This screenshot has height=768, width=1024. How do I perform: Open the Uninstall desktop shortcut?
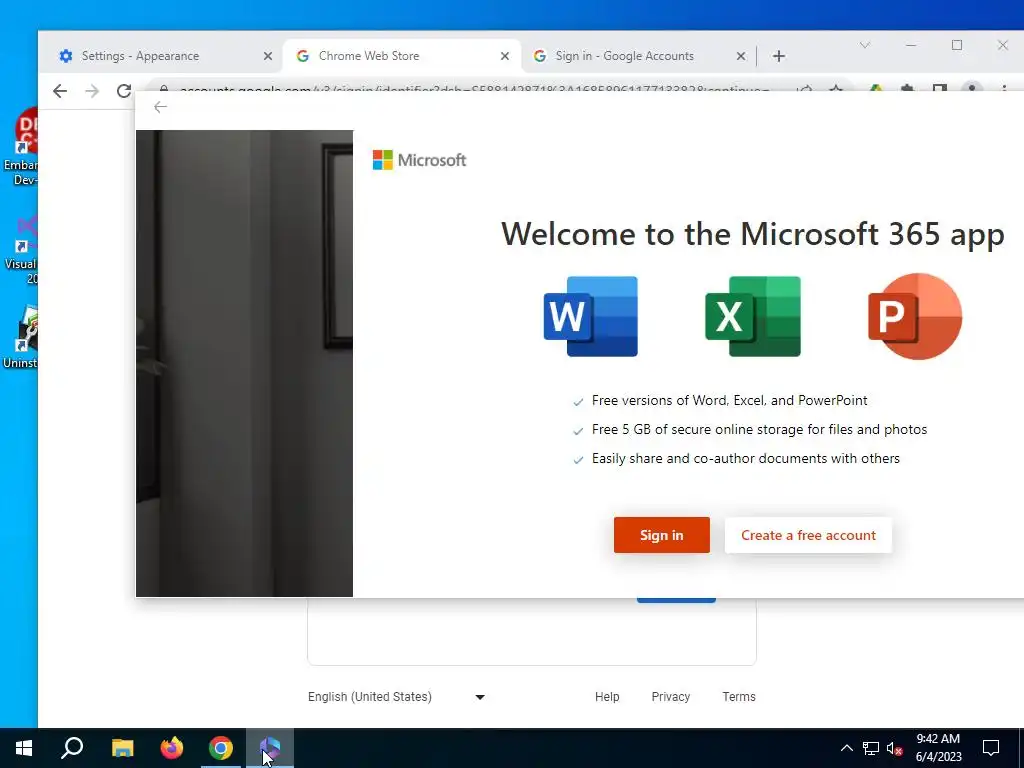point(21,338)
